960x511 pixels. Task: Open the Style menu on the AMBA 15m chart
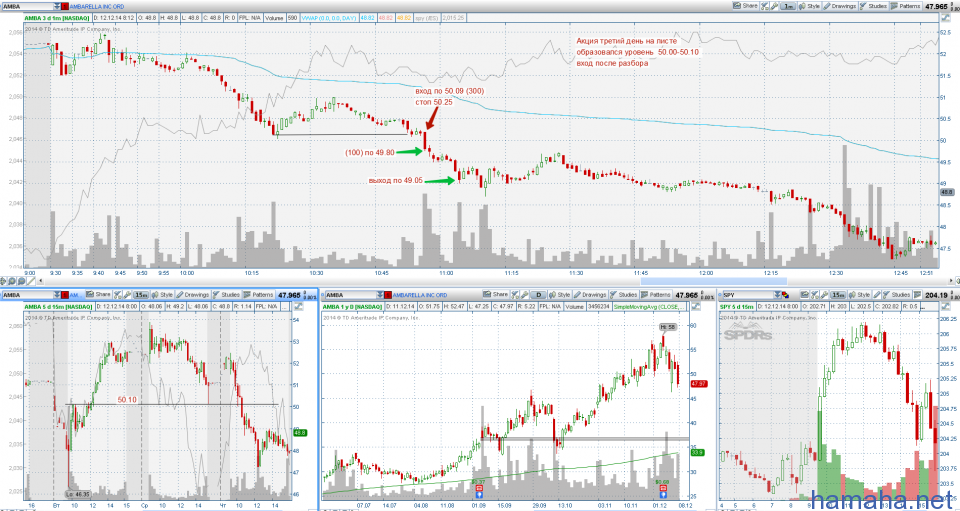point(162,295)
